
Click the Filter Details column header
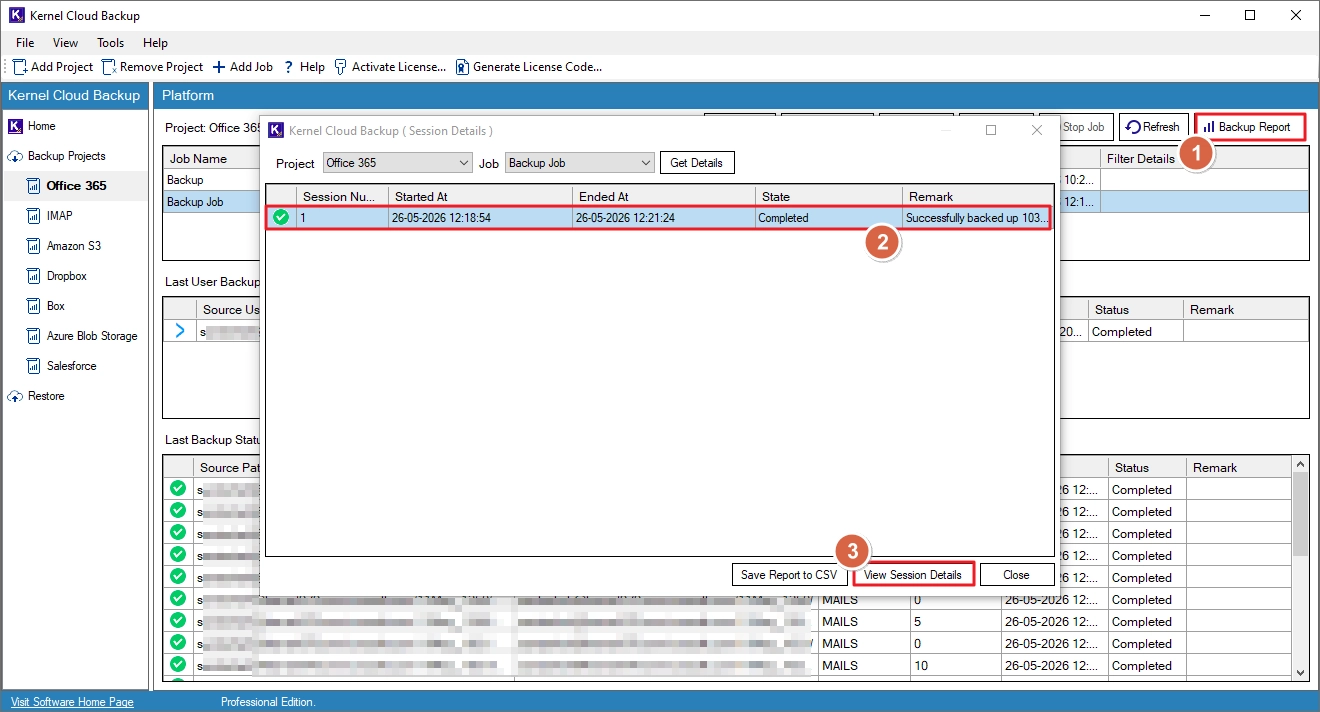tap(1204, 159)
